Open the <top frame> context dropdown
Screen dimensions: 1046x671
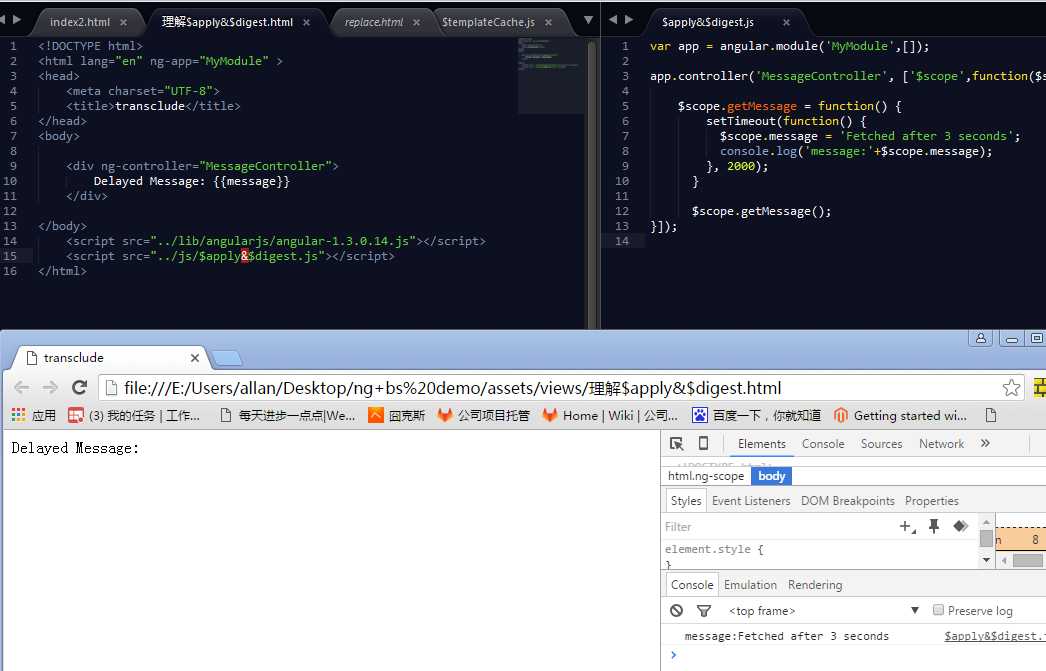pyautogui.click(x=824, y=610)
